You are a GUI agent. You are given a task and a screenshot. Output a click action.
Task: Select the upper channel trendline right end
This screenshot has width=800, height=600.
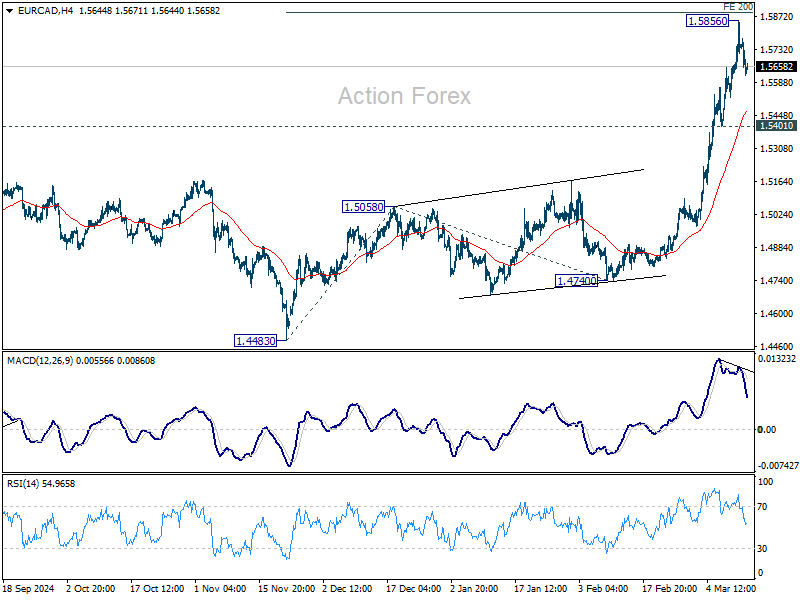(643, 169)
